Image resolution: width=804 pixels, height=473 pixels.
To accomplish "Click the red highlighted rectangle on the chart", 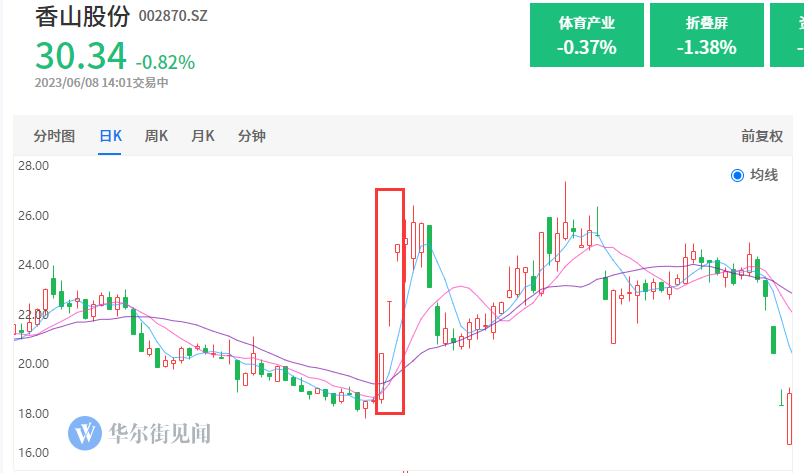I will pyautogui.click(x=390, y=301).
